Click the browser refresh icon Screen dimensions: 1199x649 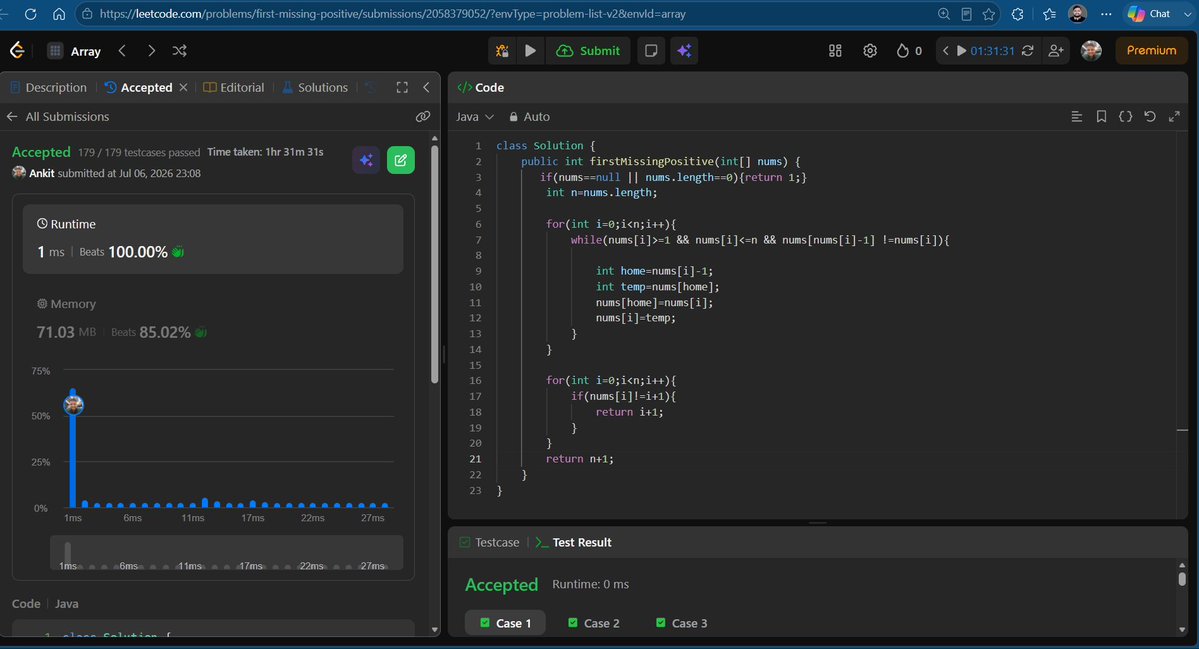[x=31, y=14]
